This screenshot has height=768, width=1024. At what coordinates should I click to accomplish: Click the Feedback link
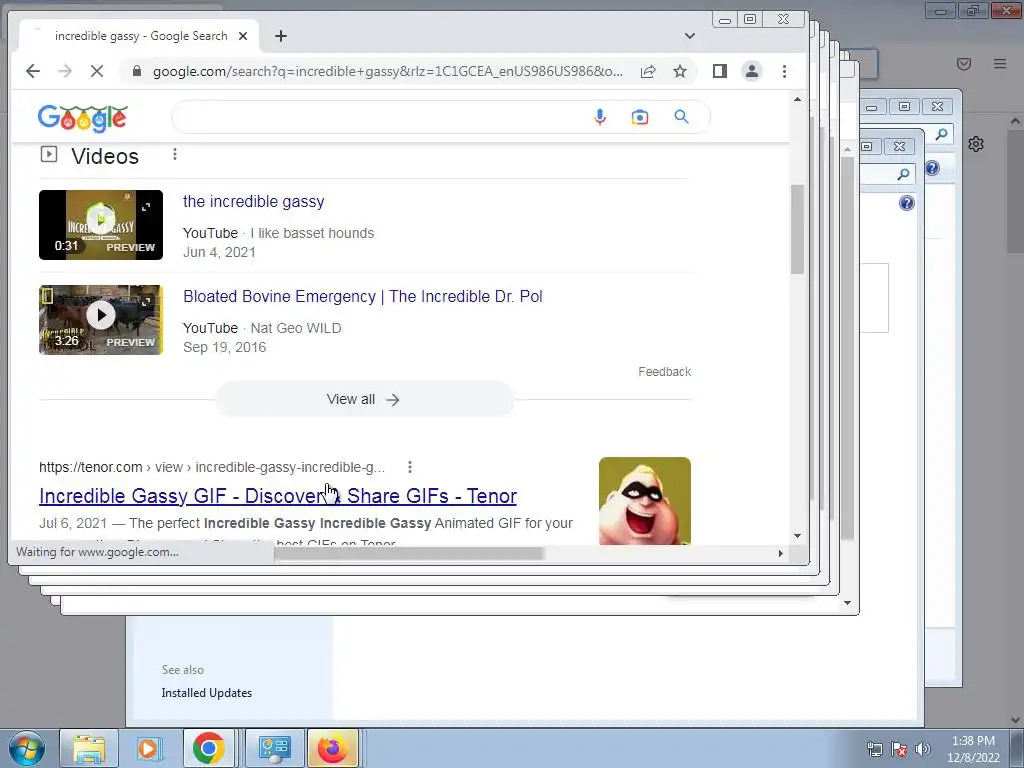(664, 372)
